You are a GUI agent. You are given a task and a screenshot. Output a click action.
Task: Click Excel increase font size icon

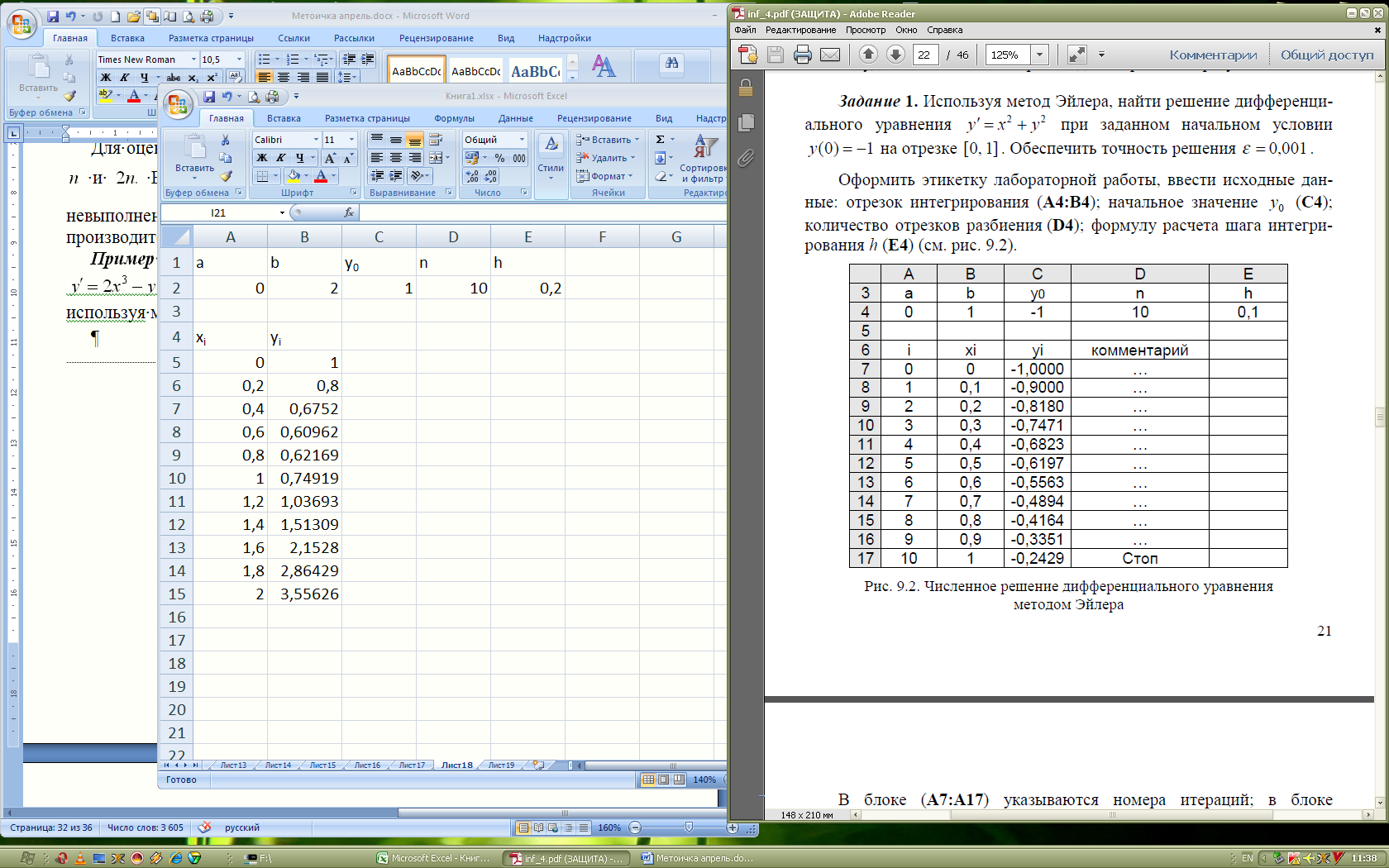[330, 158]
